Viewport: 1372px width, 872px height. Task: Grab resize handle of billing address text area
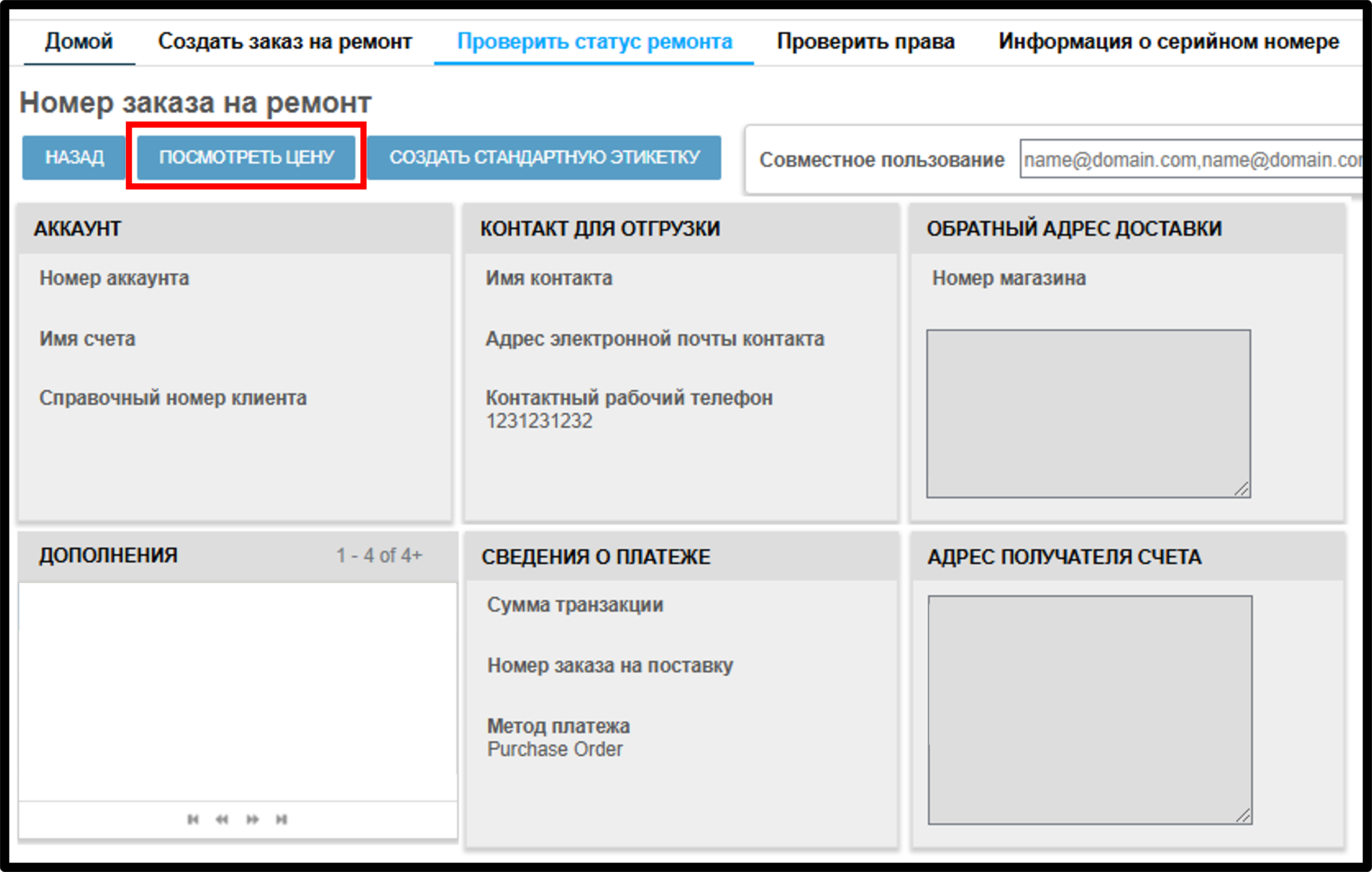tap(1243, 815)
